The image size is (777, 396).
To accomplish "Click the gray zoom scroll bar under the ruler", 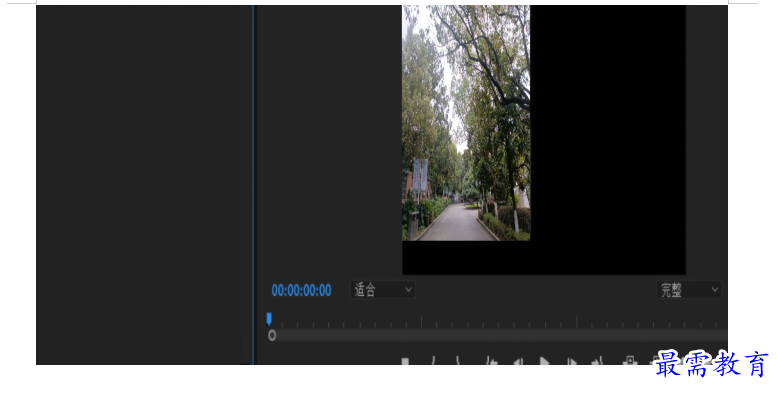I will (498, 336).
